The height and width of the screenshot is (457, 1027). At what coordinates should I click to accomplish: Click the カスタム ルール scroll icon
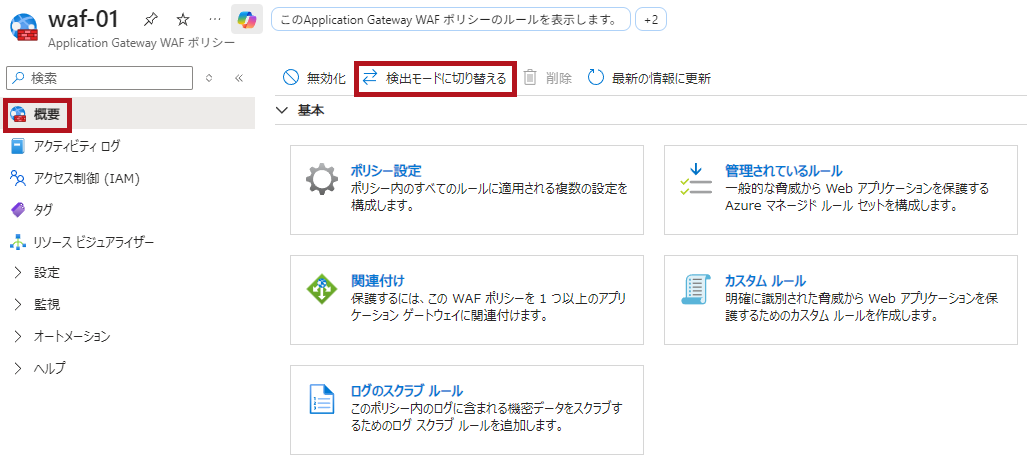(x=696, y=289)
